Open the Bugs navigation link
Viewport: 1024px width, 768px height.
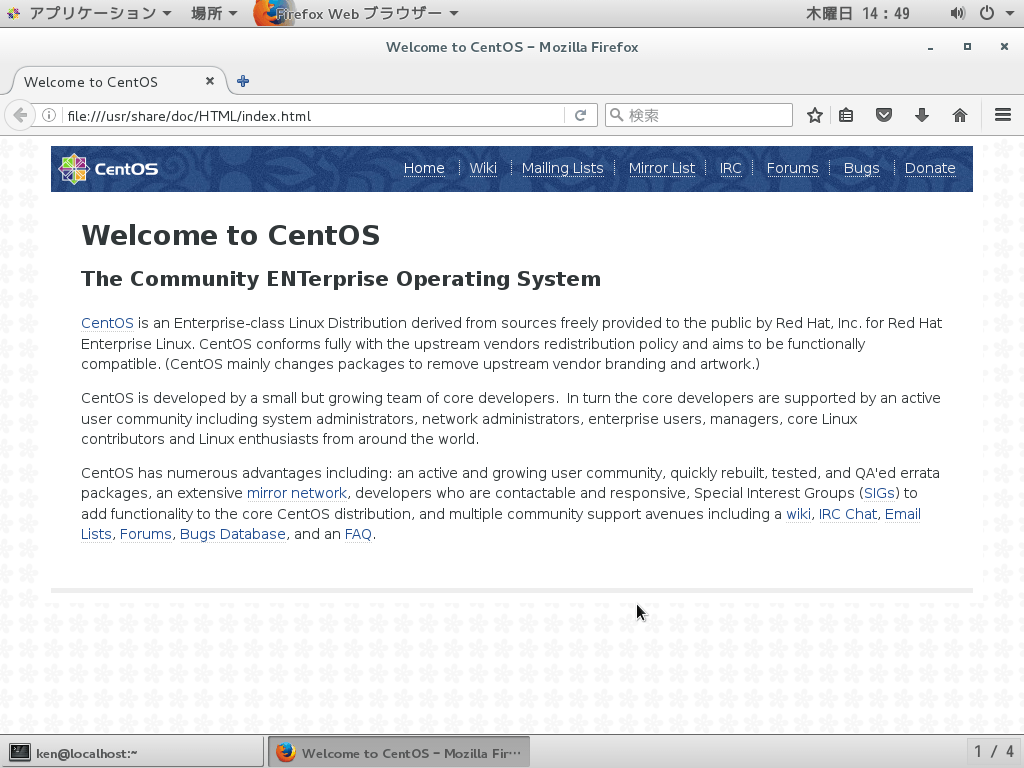[x=861, y=168]
